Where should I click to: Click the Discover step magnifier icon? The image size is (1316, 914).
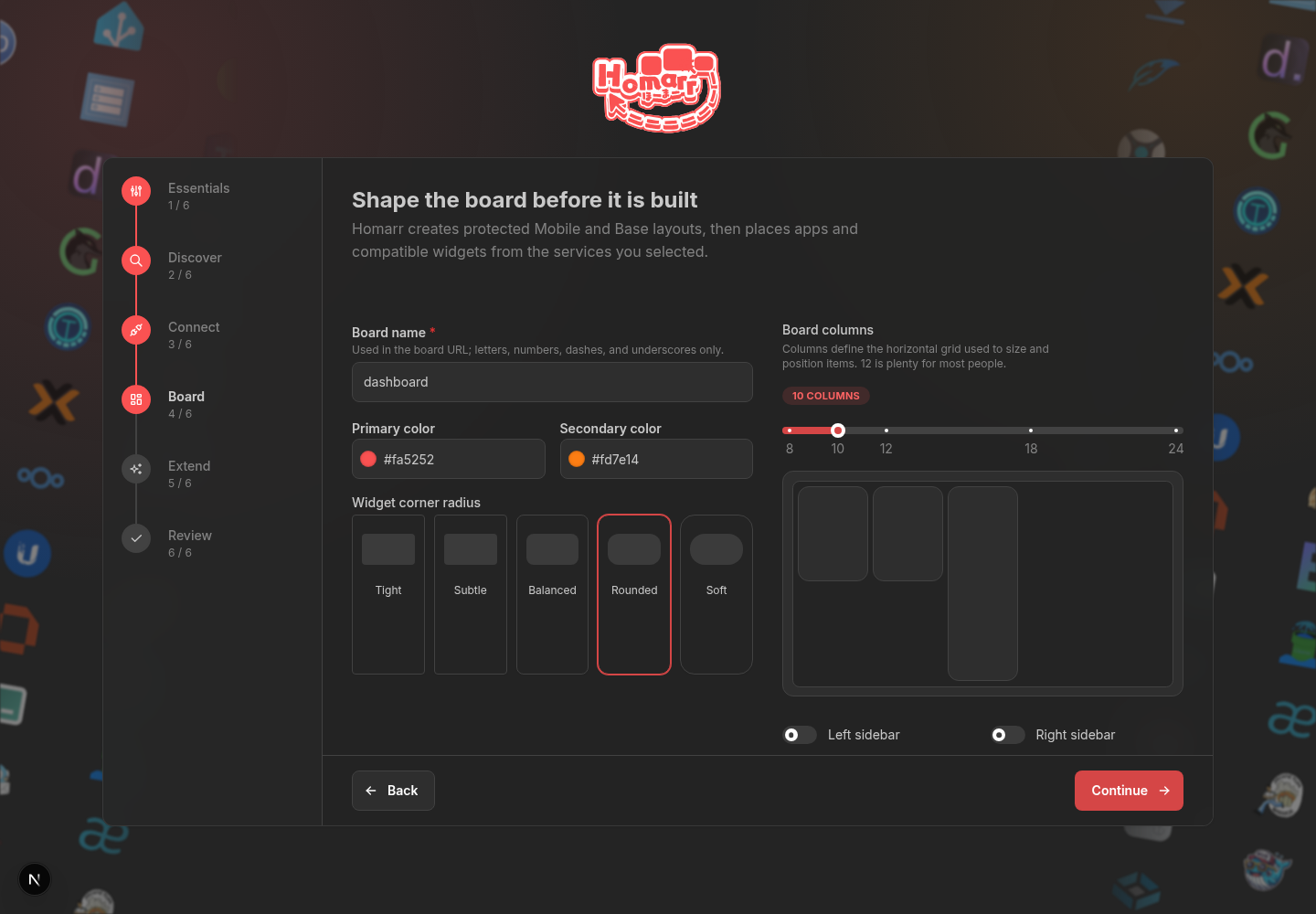(x=136, y=260)
